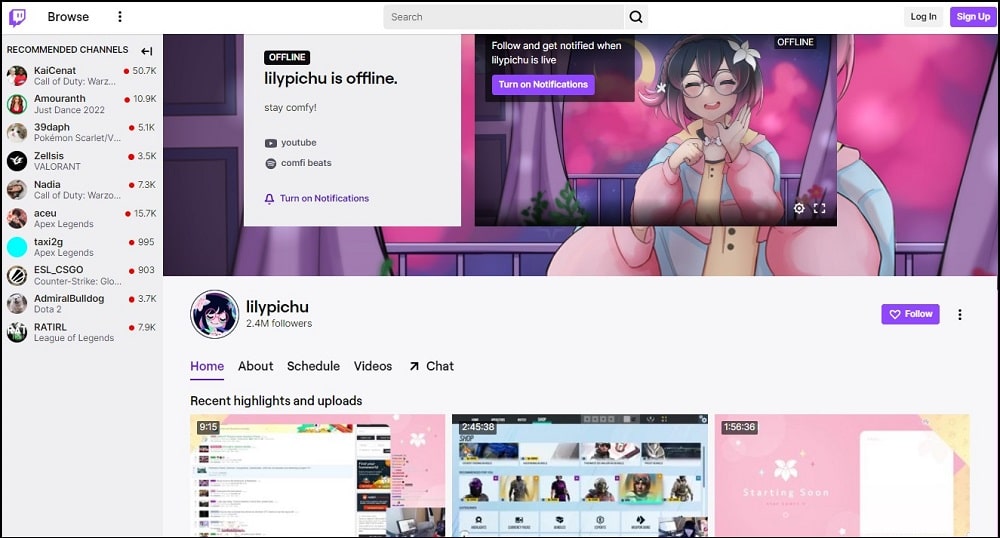Click the KaiCenat channel name
The width and height of the screenshot is (1000, 538).
[55, 71]
